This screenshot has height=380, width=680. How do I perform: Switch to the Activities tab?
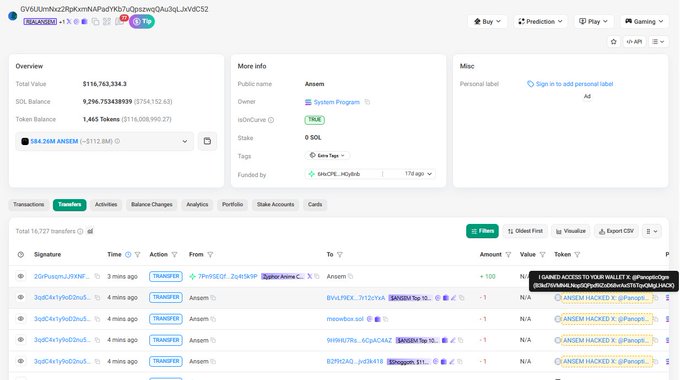[106, 205]
